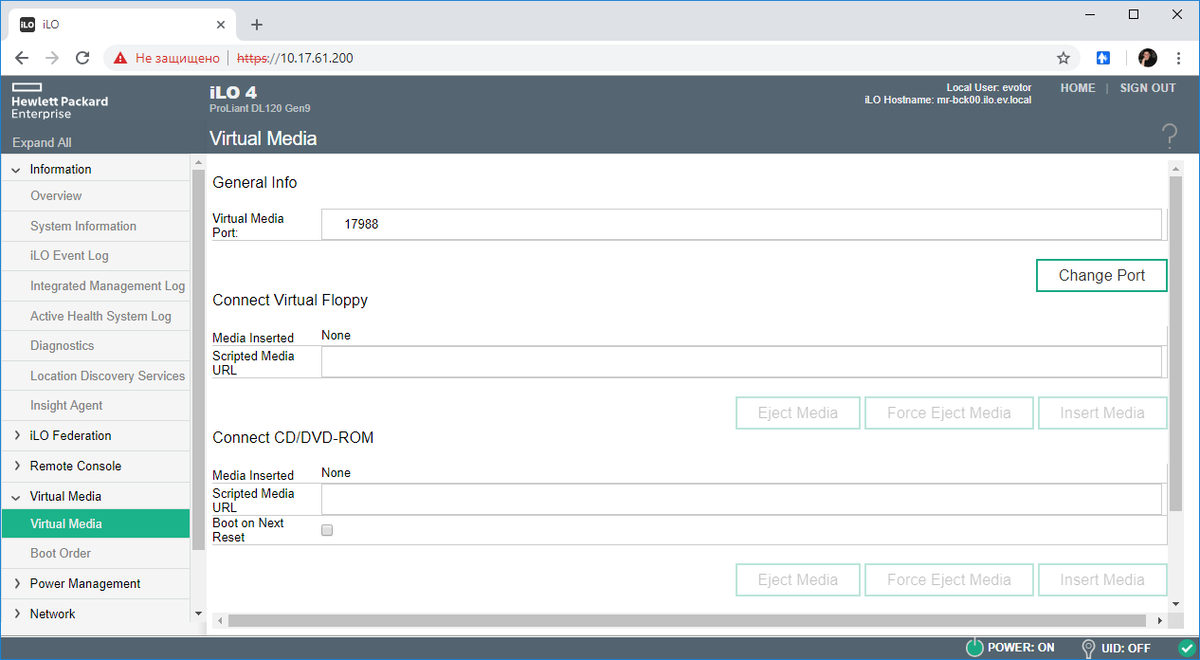
Task: Click Expand All in the sidebar
Action: (42, 143)
